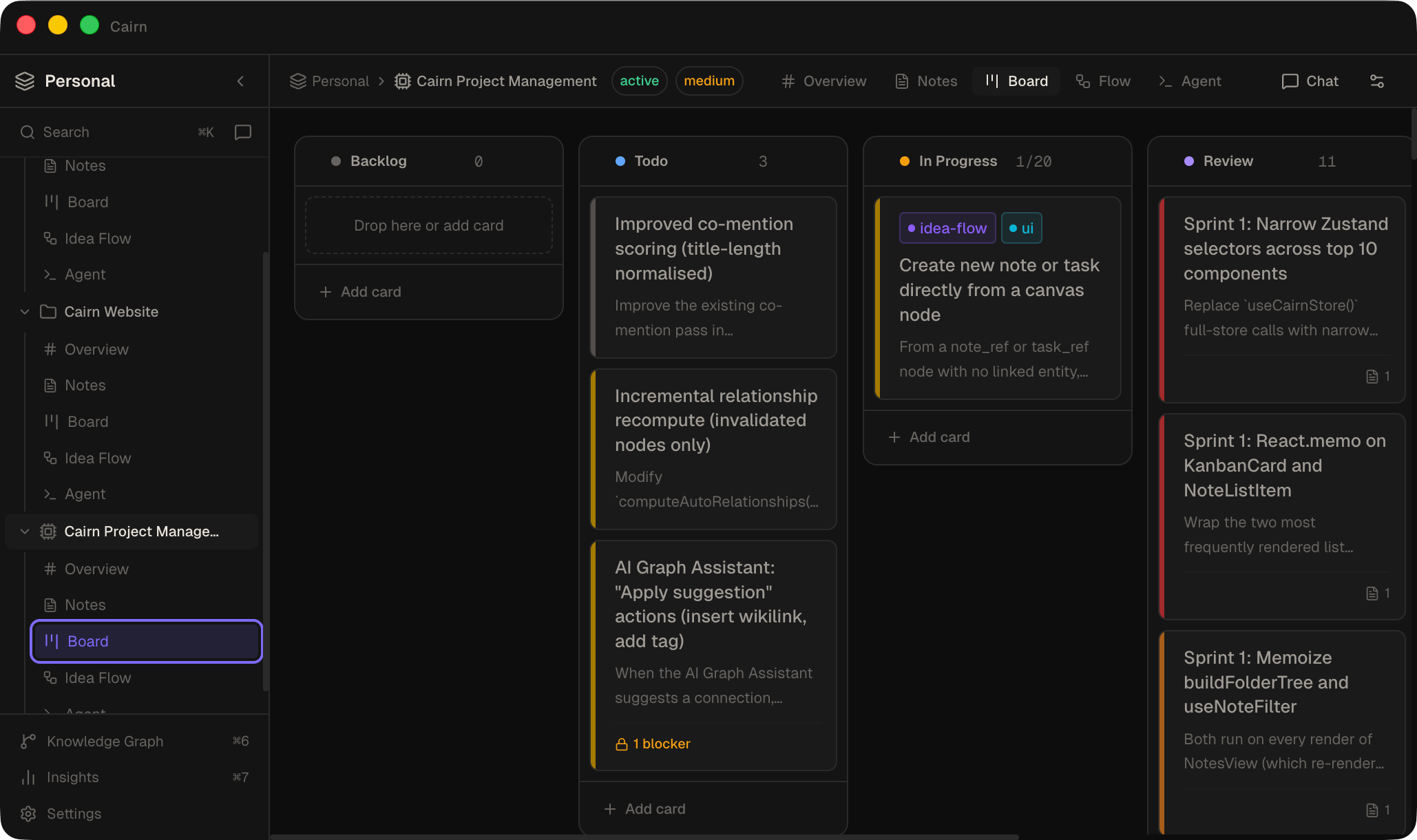
Task: Select the Board tab in header
Action: click(1016, 81)
